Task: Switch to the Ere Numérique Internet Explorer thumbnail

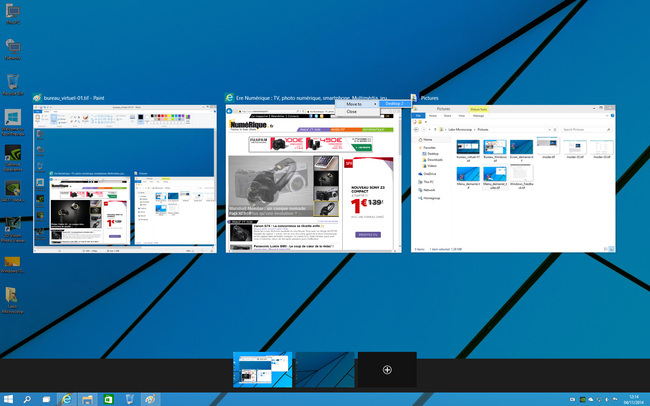Action: coord(313,179)
